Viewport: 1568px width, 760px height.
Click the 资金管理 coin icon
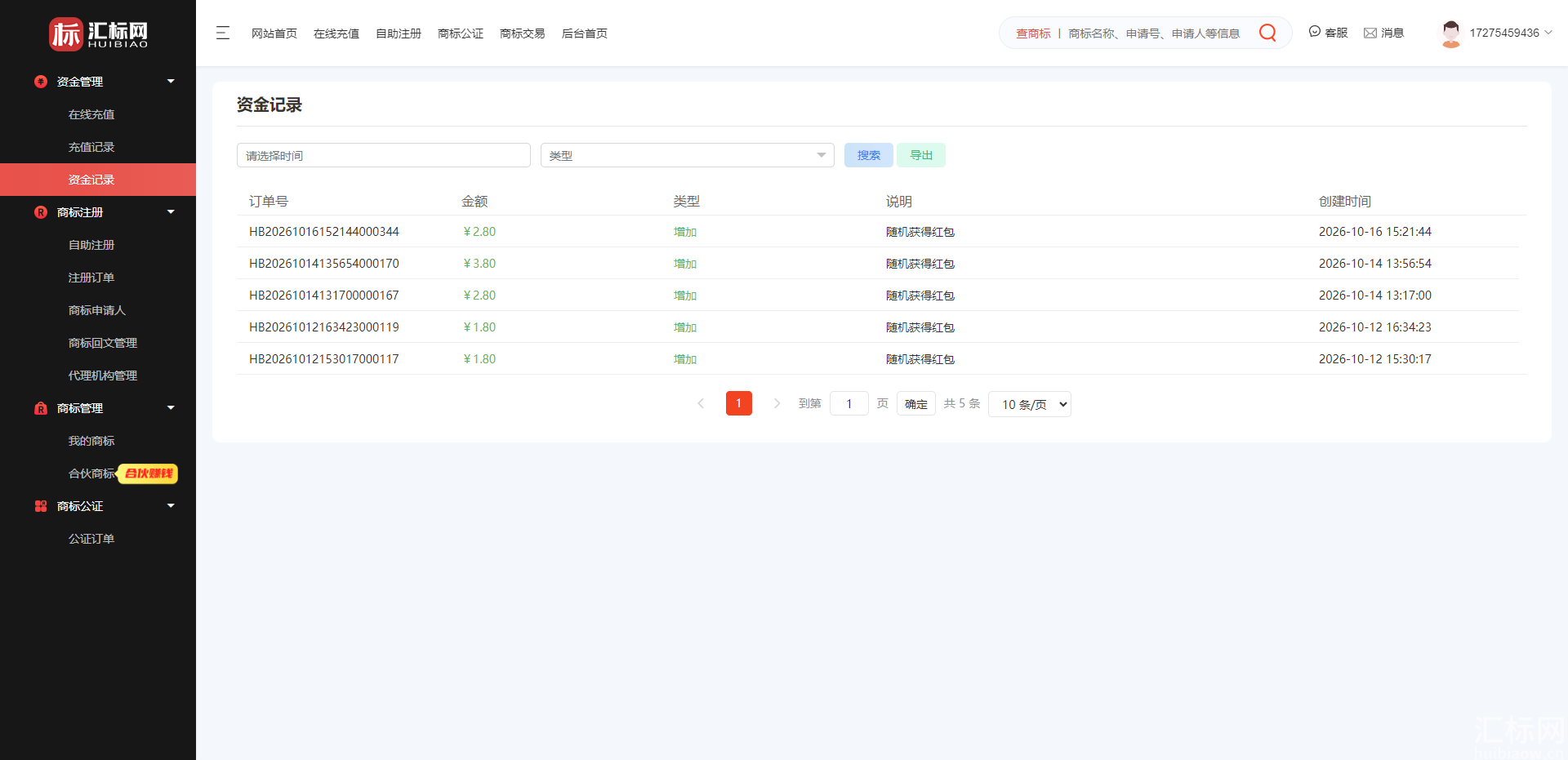pos(41,82)
